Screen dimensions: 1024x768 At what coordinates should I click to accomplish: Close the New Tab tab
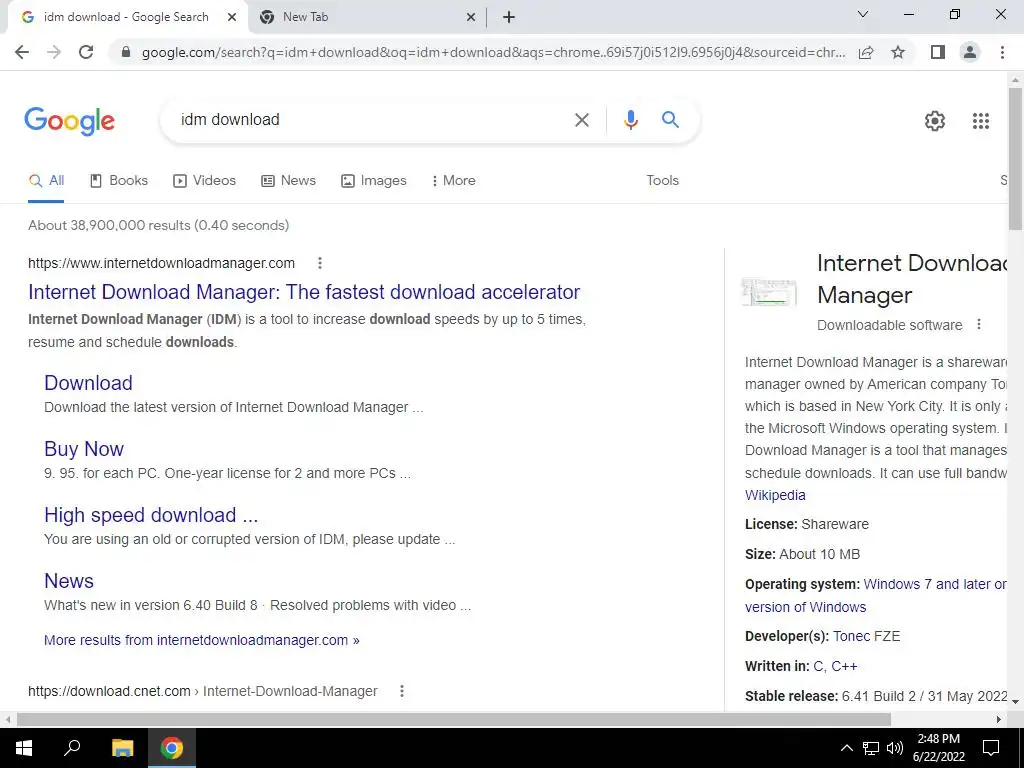tap(471, 17)
